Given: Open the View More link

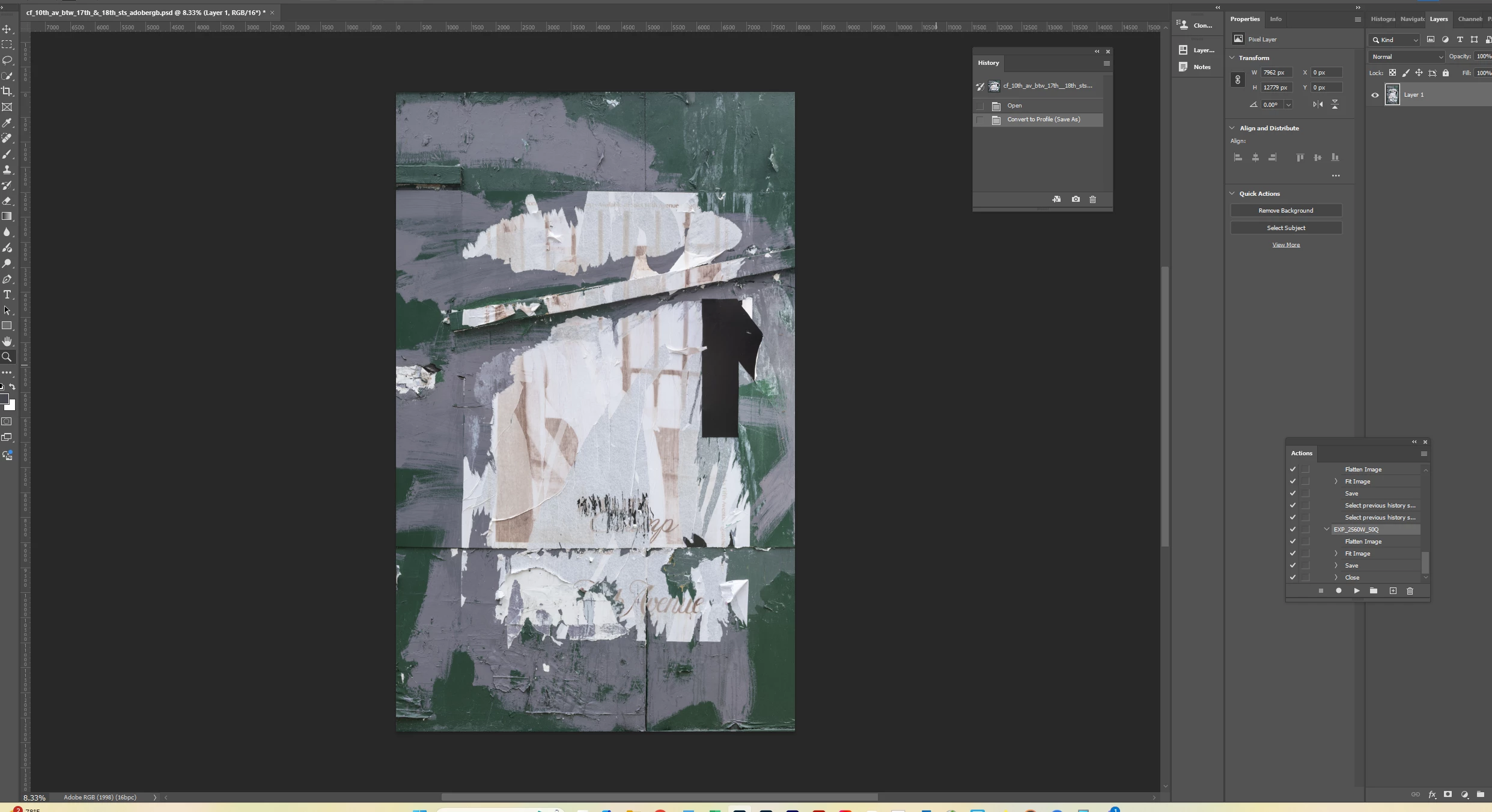Looking at the screenshot, I should (x=1285, y=245).
